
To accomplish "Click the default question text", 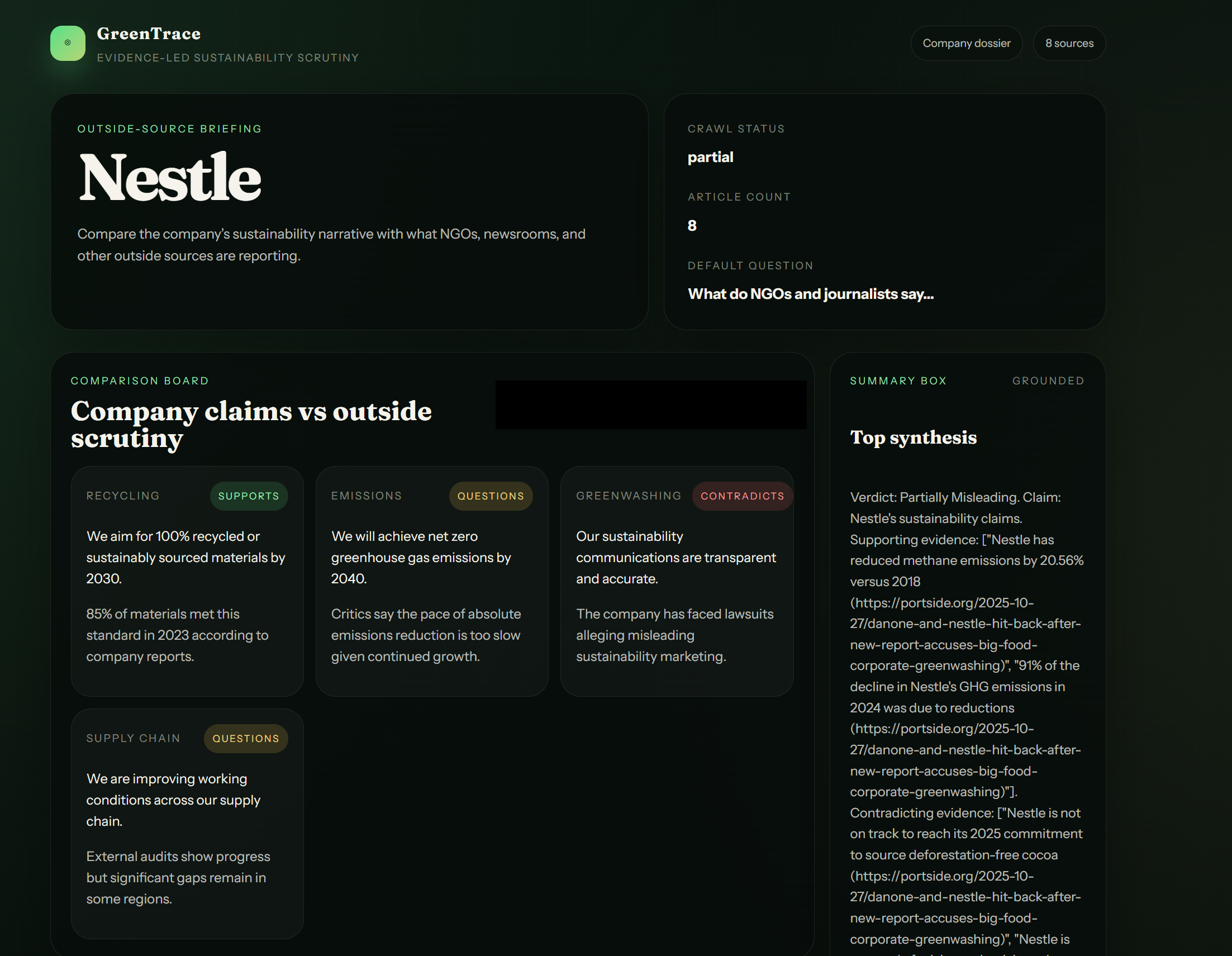I will (810, 294).
